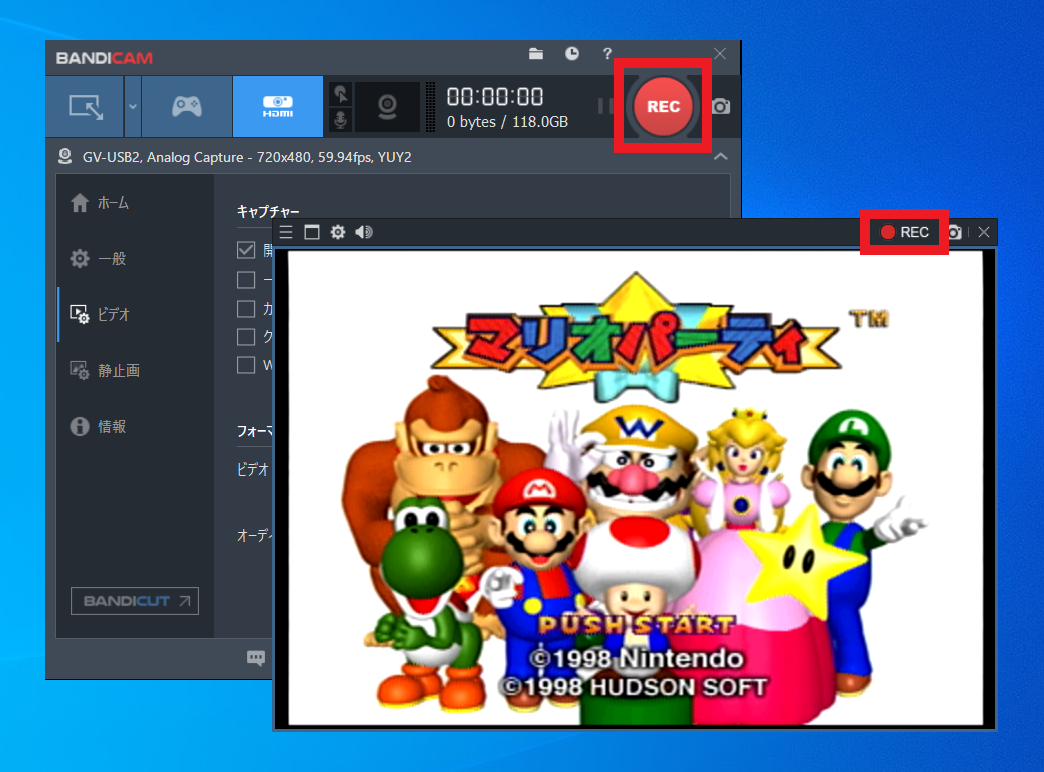Tick the checkbox beside the label starting W
1044x772 pixels.
tap(246, 365)
